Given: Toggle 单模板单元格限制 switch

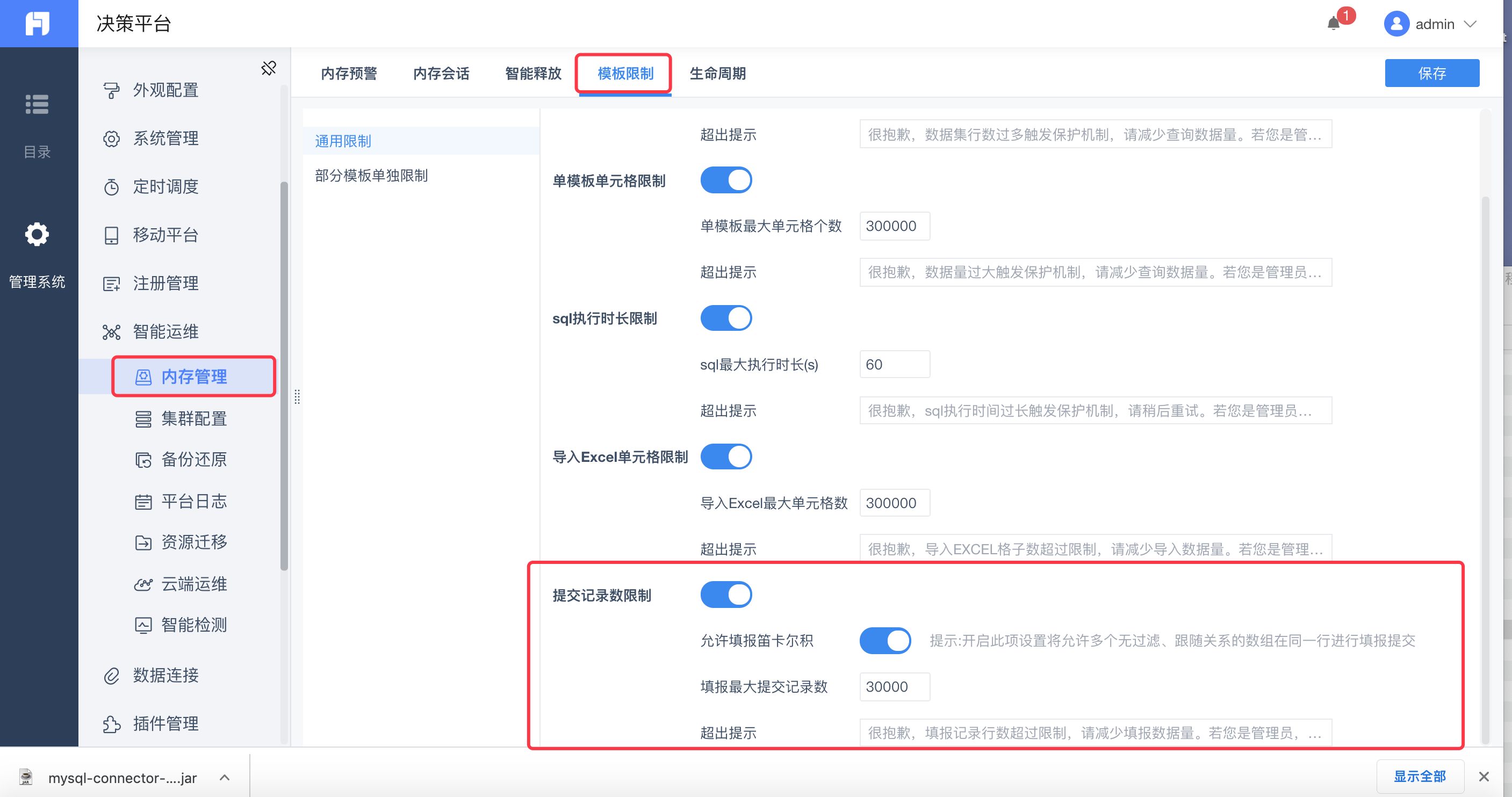Looking at the screenshot, I should [726, 180].
